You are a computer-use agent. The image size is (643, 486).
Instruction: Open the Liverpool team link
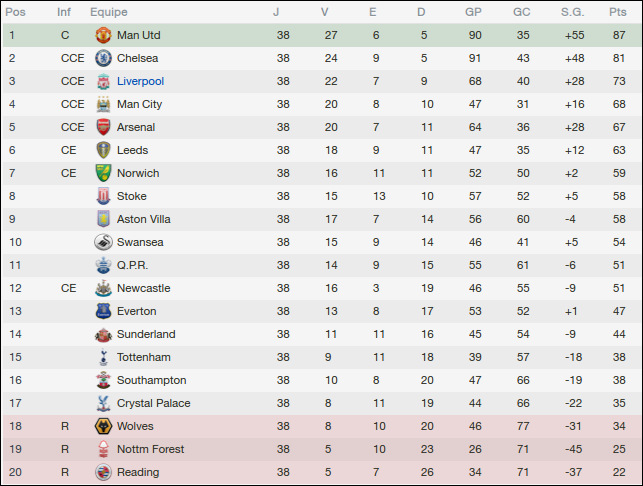(x=140, y=81)
